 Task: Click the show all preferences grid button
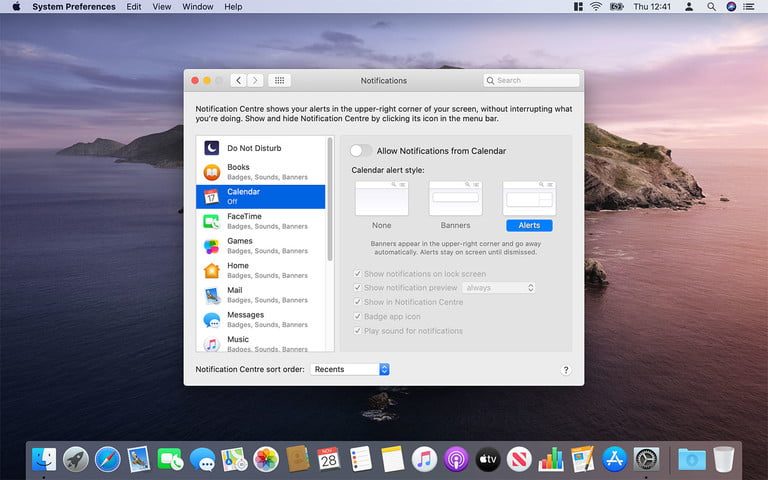pos(280,80)
